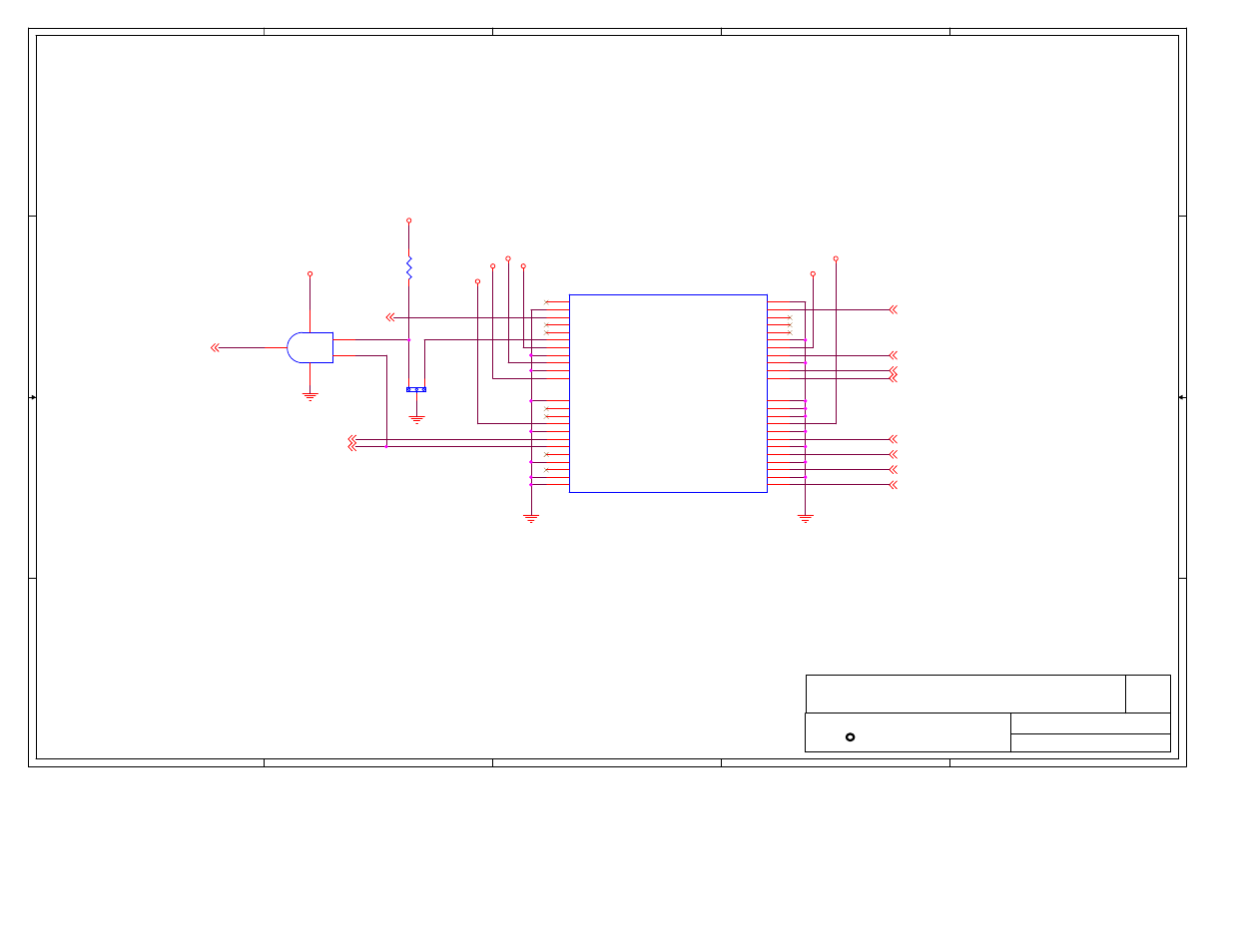Screen dimensions: 1233x952
Task: Click the small square cell of the title block
Action: click(1148, 694)
